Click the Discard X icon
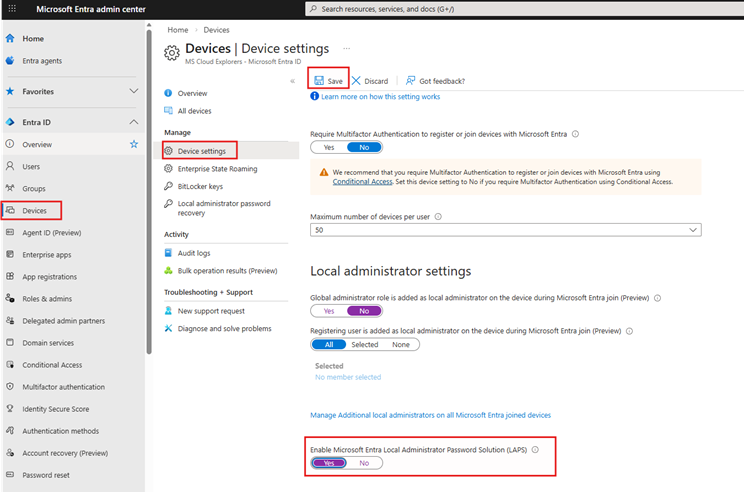Image resolution: width=744 pixels, height=492 pixels. 356,80
